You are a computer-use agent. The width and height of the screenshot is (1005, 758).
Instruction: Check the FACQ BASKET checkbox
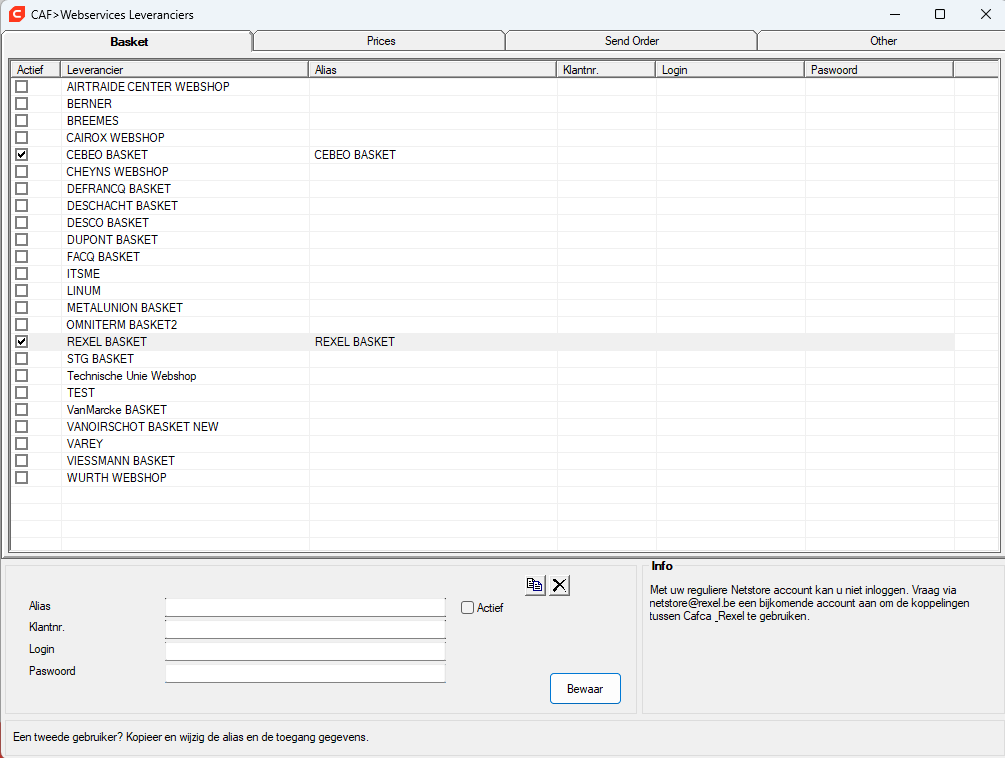(22, 256)
